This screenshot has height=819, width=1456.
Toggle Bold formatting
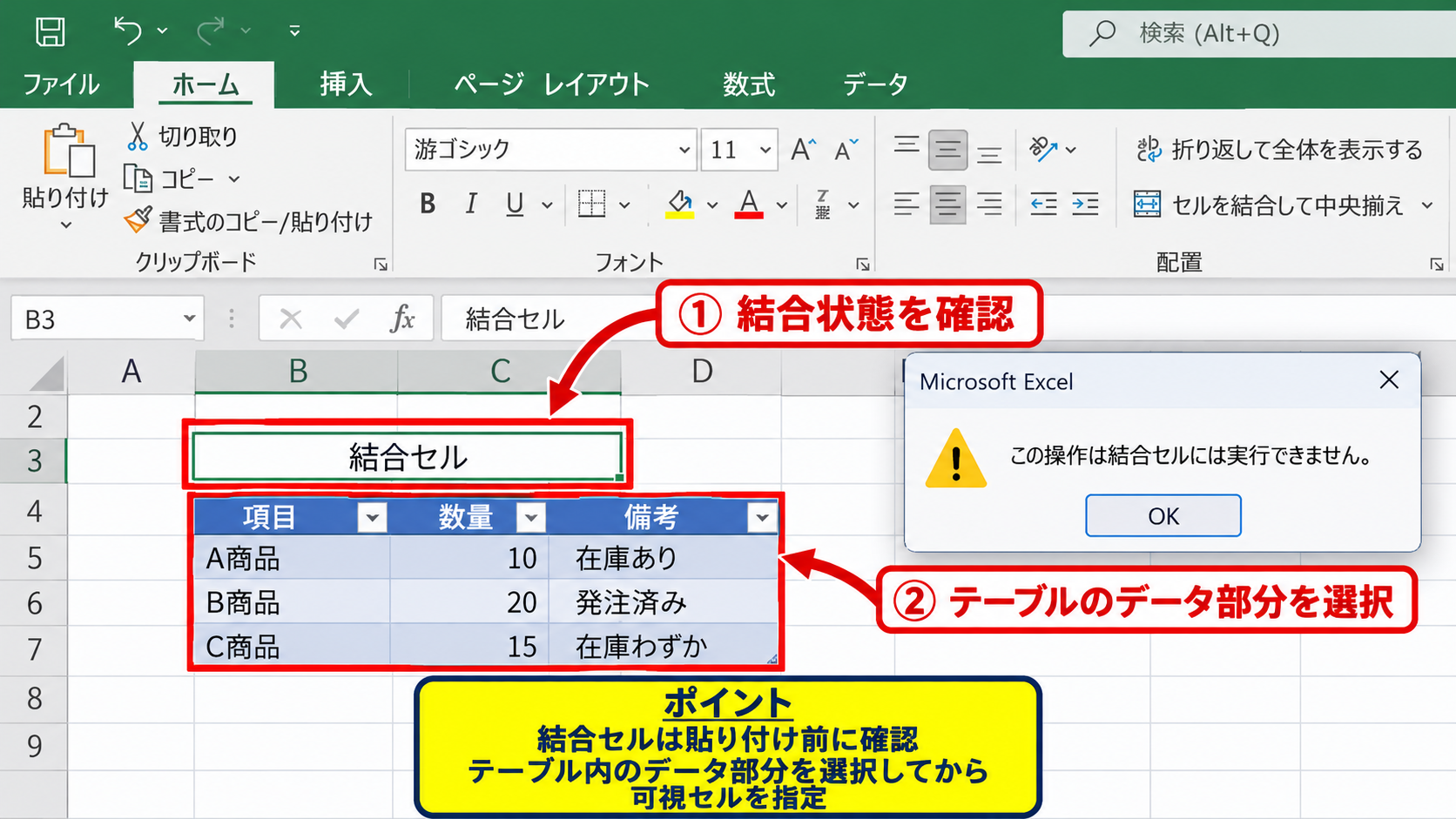pos(428,204)
